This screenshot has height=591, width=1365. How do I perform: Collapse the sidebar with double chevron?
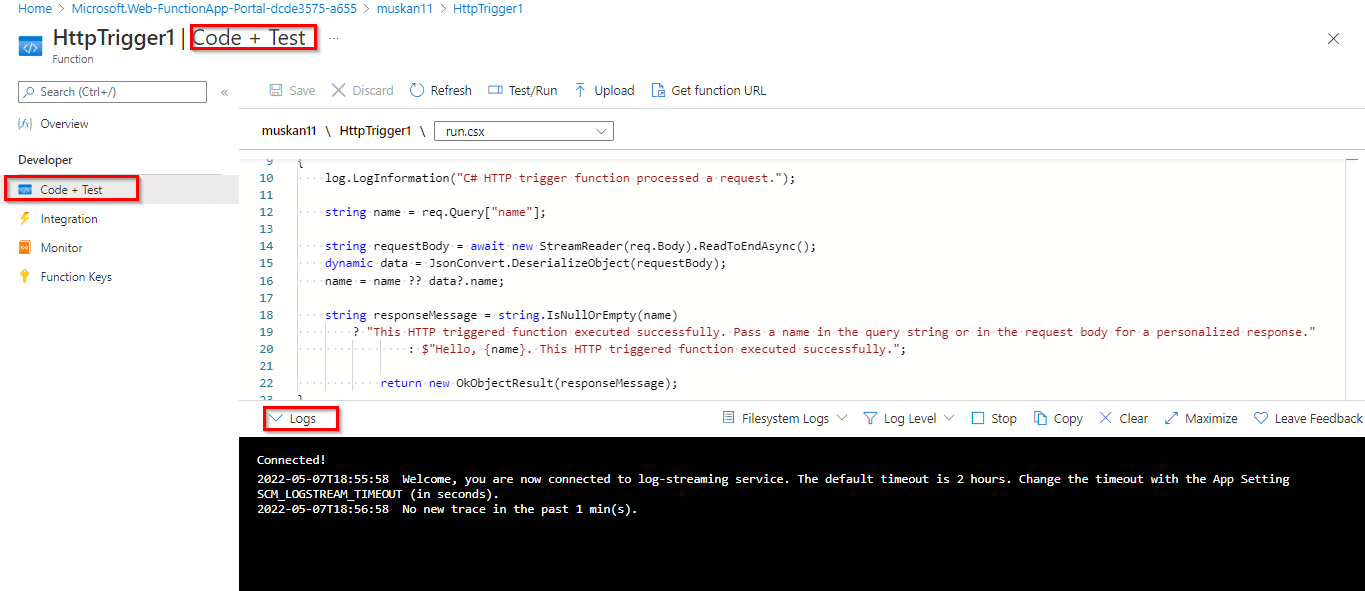[224, 92]
